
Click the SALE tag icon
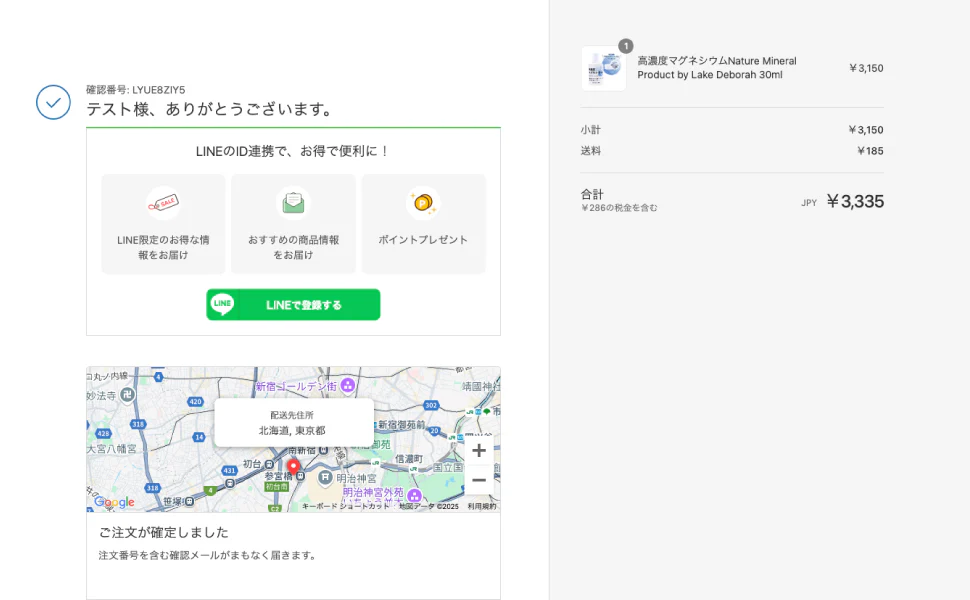[163, 203]
